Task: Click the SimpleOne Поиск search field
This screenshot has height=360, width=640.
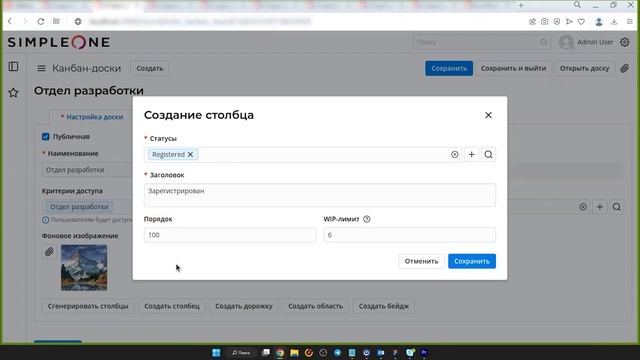Action: 482,42
